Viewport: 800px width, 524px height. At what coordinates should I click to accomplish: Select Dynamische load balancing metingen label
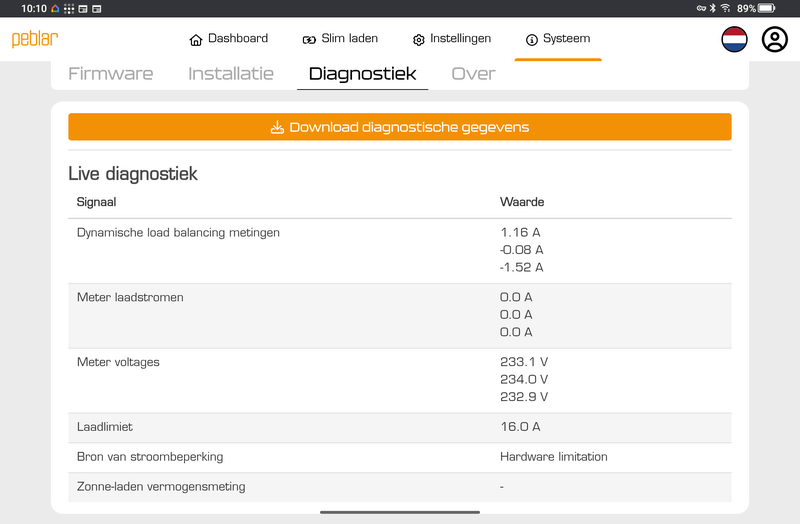(178, 233)
